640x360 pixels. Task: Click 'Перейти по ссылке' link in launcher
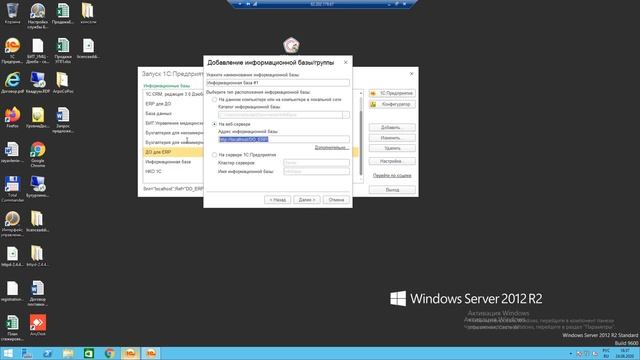click(392, 176)
